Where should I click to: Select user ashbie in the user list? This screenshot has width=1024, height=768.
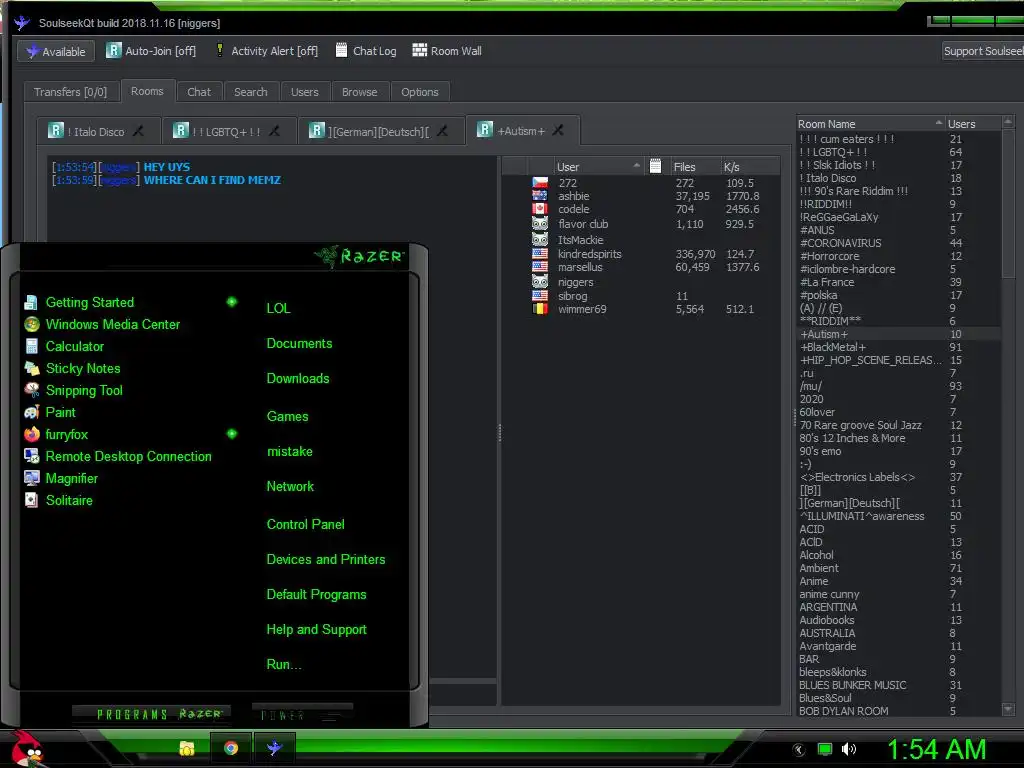573,196
